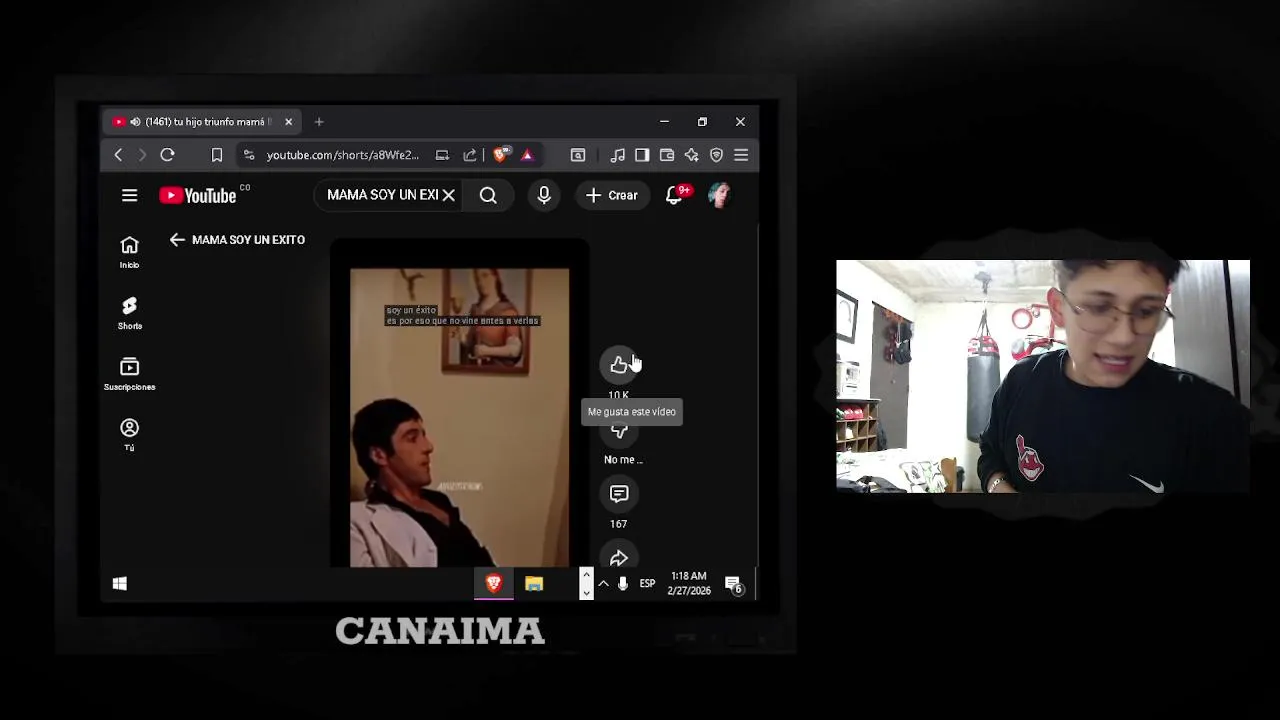Open the Brave playlist music note icon

coord(618,155)
